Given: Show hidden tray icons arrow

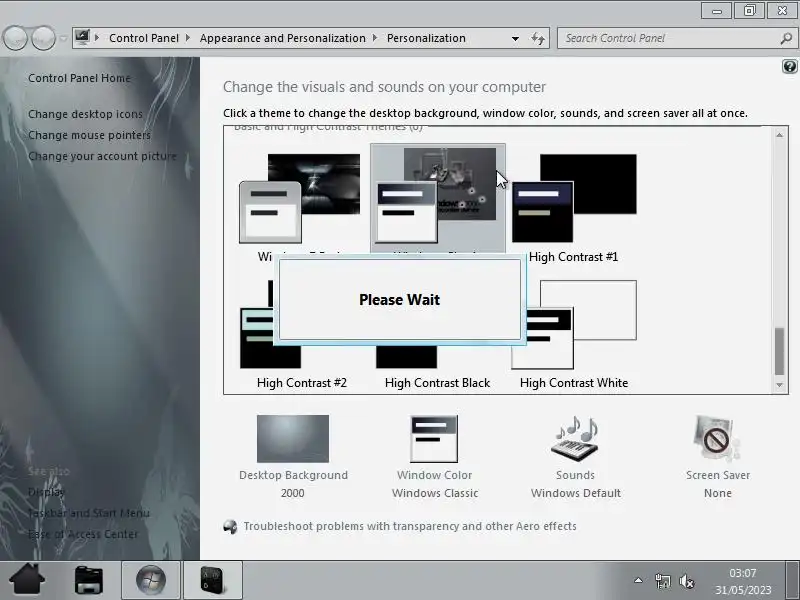Looking at the screenshot, I should click(638, 580).
